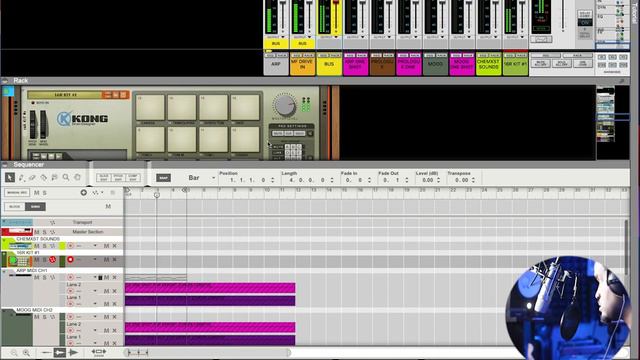Select the Mute tool in sequencer toolbar
640x360 pixels.
[54, 178]
